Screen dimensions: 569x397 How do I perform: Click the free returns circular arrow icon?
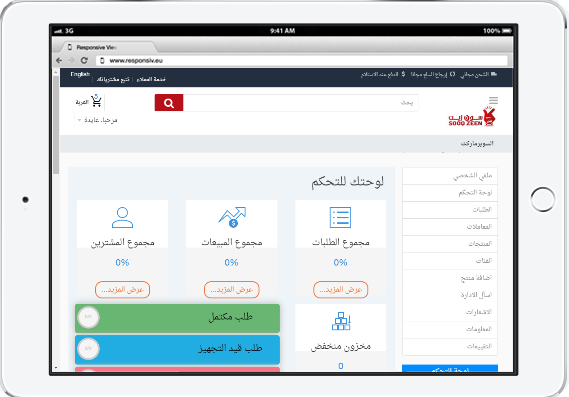point(452,74)
